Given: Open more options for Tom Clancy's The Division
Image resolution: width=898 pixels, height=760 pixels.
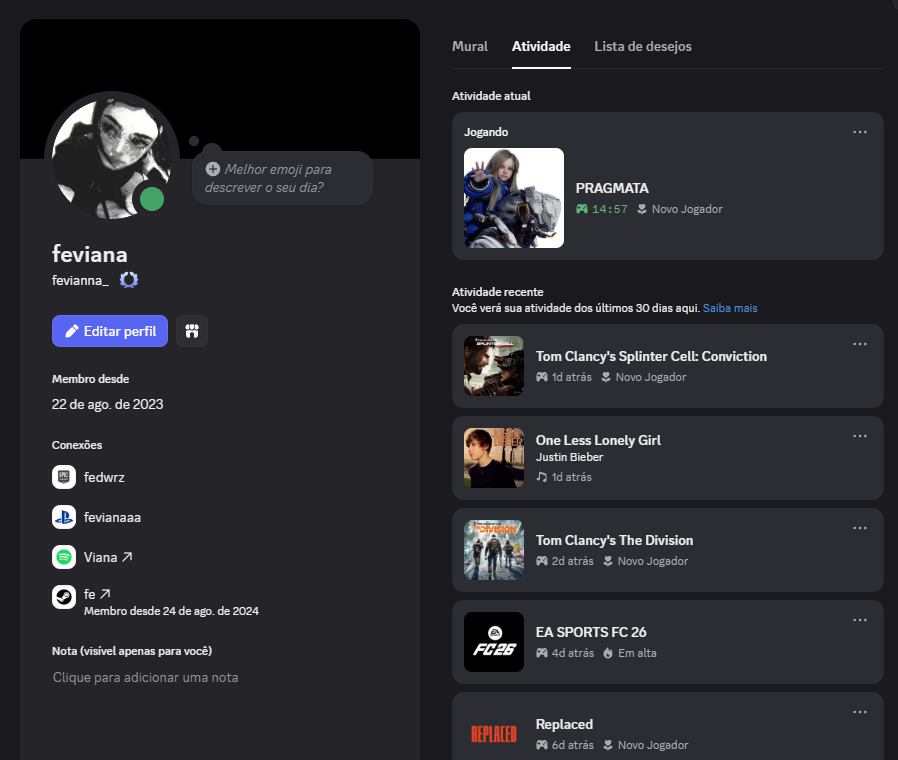Looking at the screenshot, I should coord(860,528).
